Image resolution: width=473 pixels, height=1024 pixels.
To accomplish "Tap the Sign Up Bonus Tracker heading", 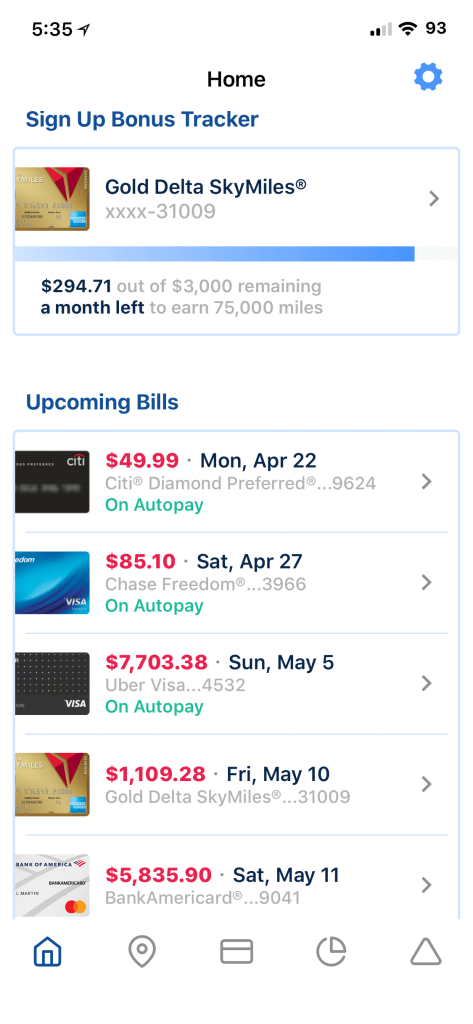I will pos(142,120).
